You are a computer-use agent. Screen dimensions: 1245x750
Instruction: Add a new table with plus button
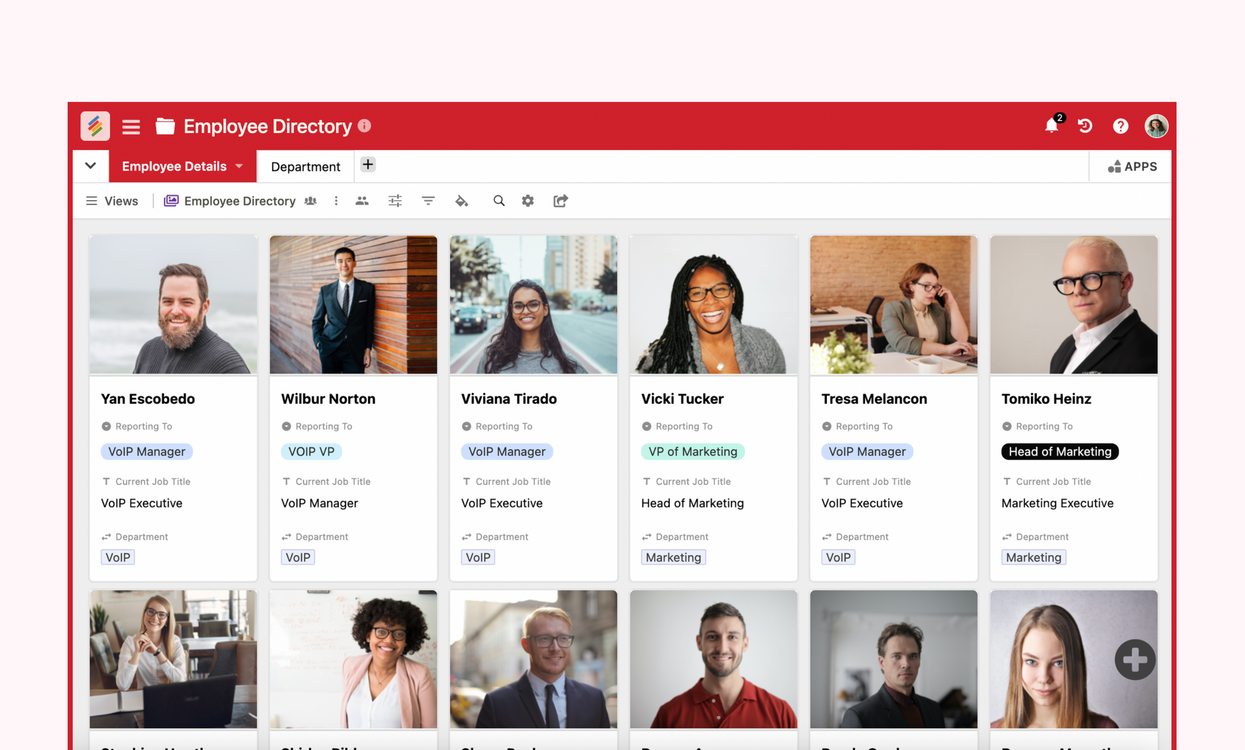coord(368,165)
